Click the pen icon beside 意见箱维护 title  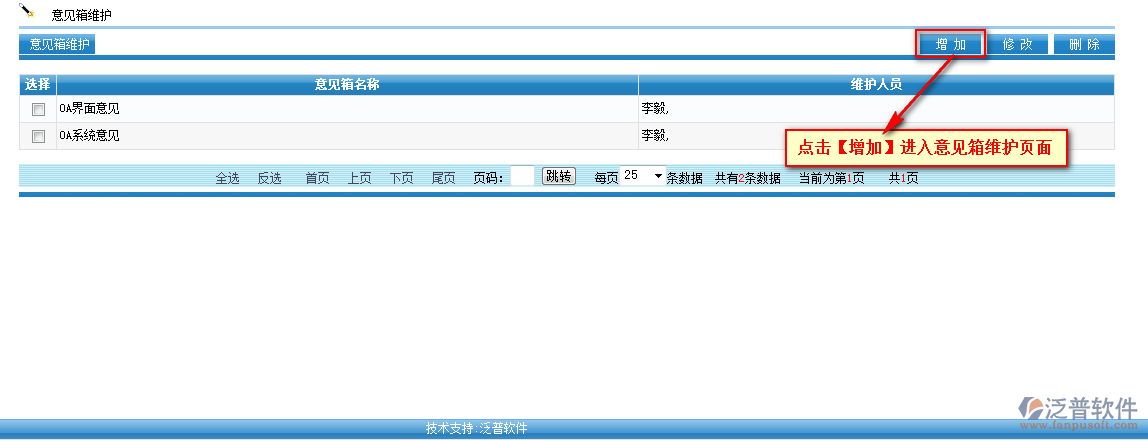[28, 11]
